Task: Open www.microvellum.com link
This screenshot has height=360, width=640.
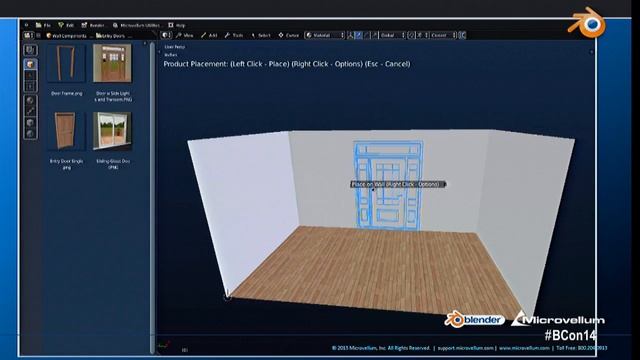Action: click(524, 348)
